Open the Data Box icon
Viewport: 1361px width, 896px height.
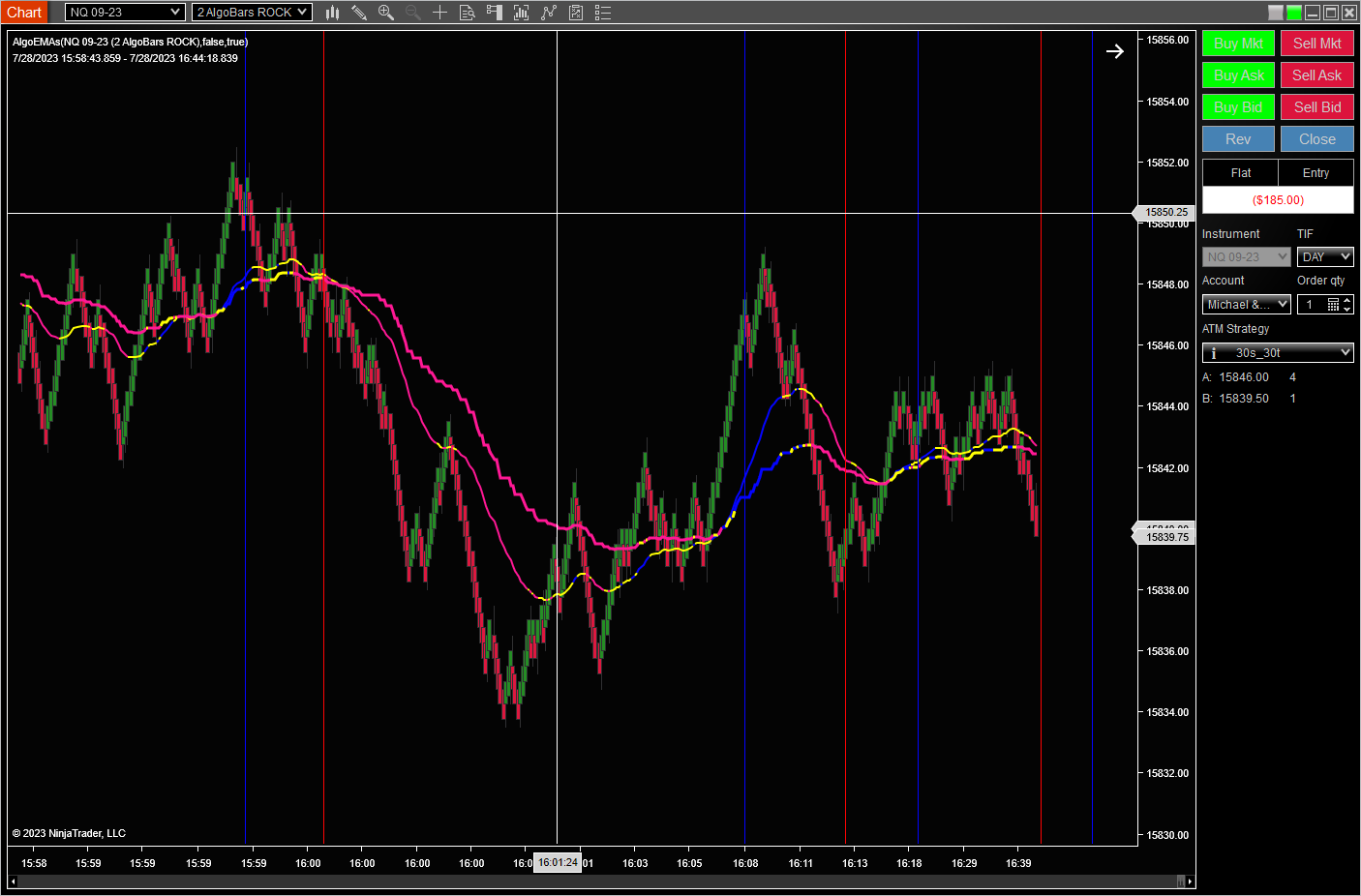pyautogui.click(x=467, y=13)
